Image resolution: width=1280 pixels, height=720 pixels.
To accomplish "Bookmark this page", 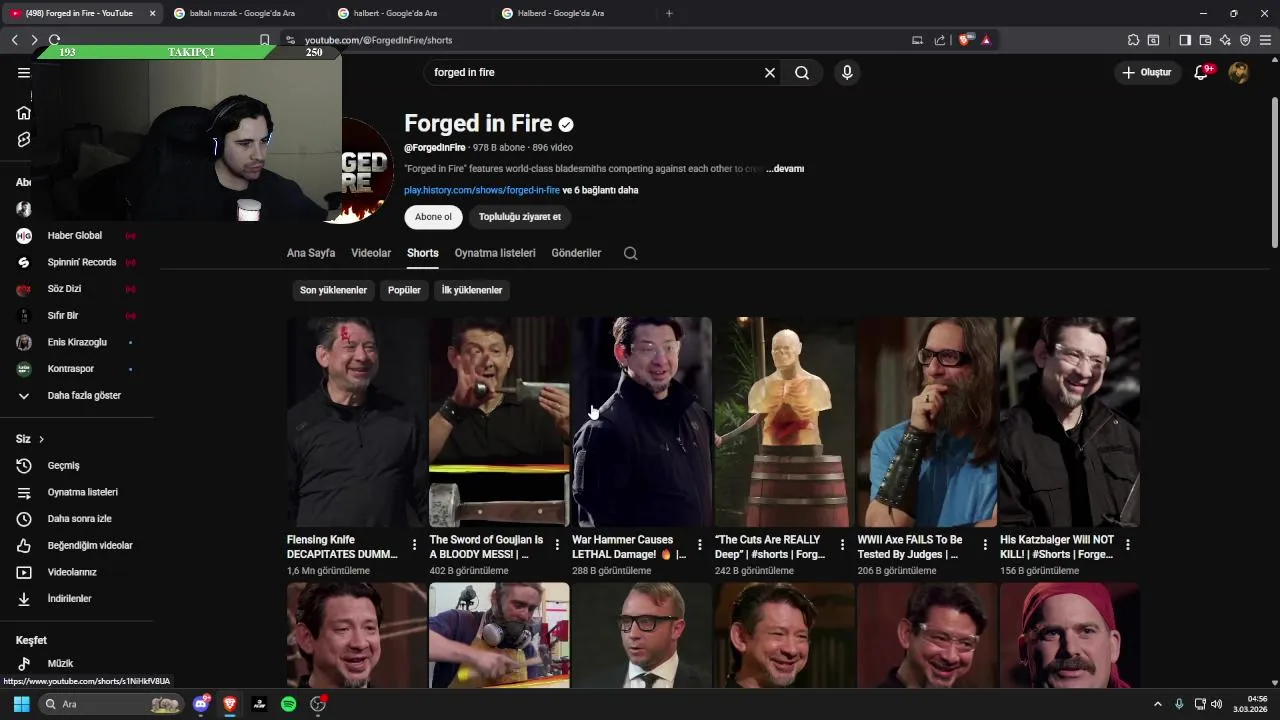I will [x=264, y=40].
